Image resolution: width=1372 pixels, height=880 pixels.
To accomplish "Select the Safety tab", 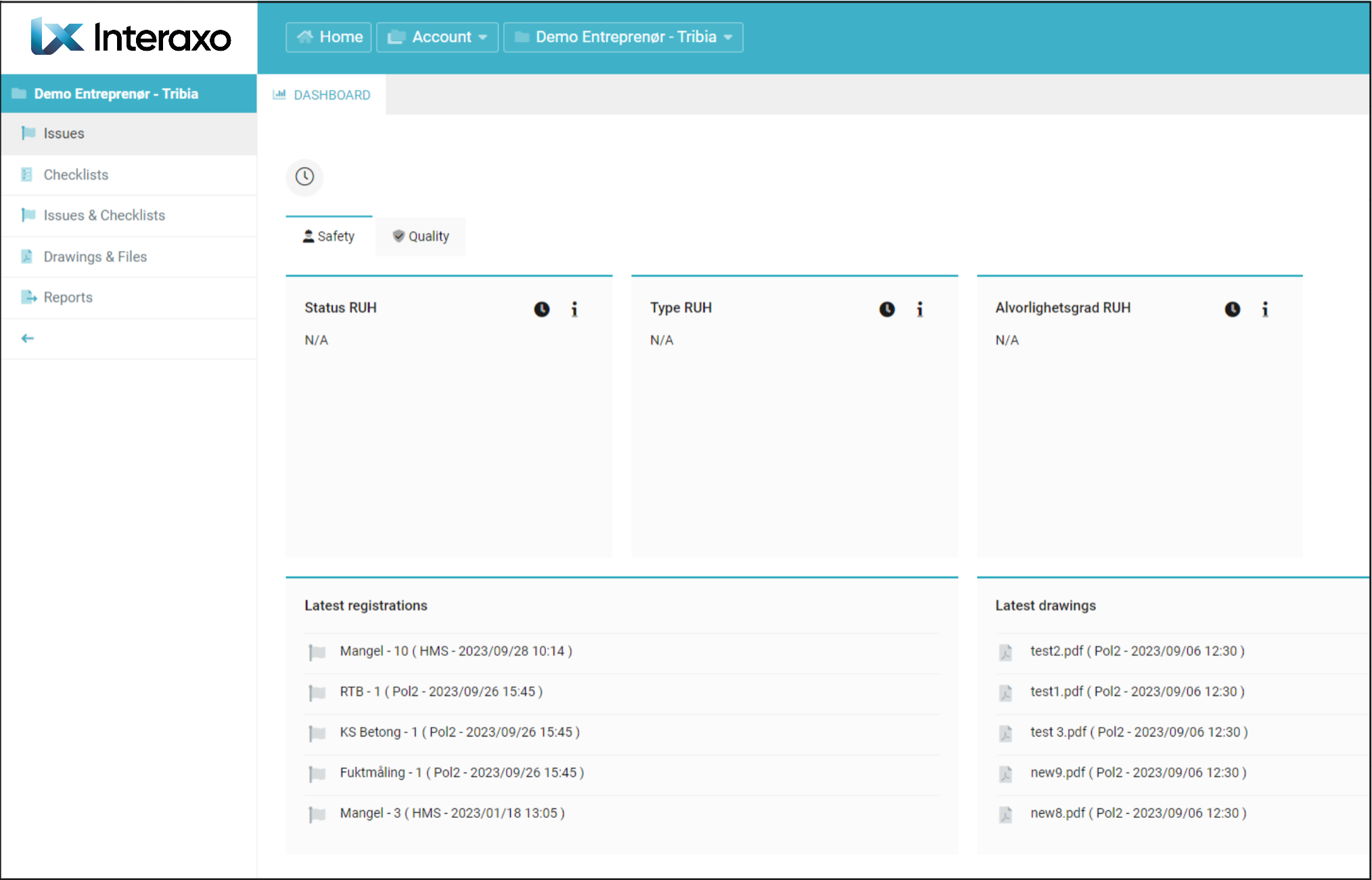I will (329, 236).
